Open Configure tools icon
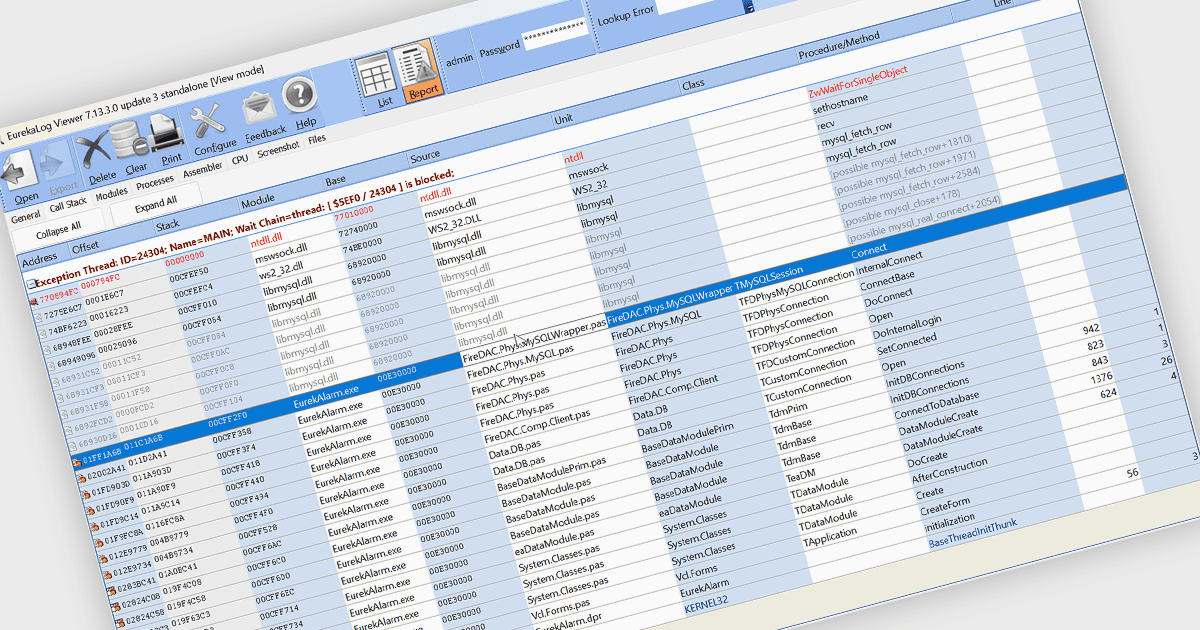 click(210, 122)
